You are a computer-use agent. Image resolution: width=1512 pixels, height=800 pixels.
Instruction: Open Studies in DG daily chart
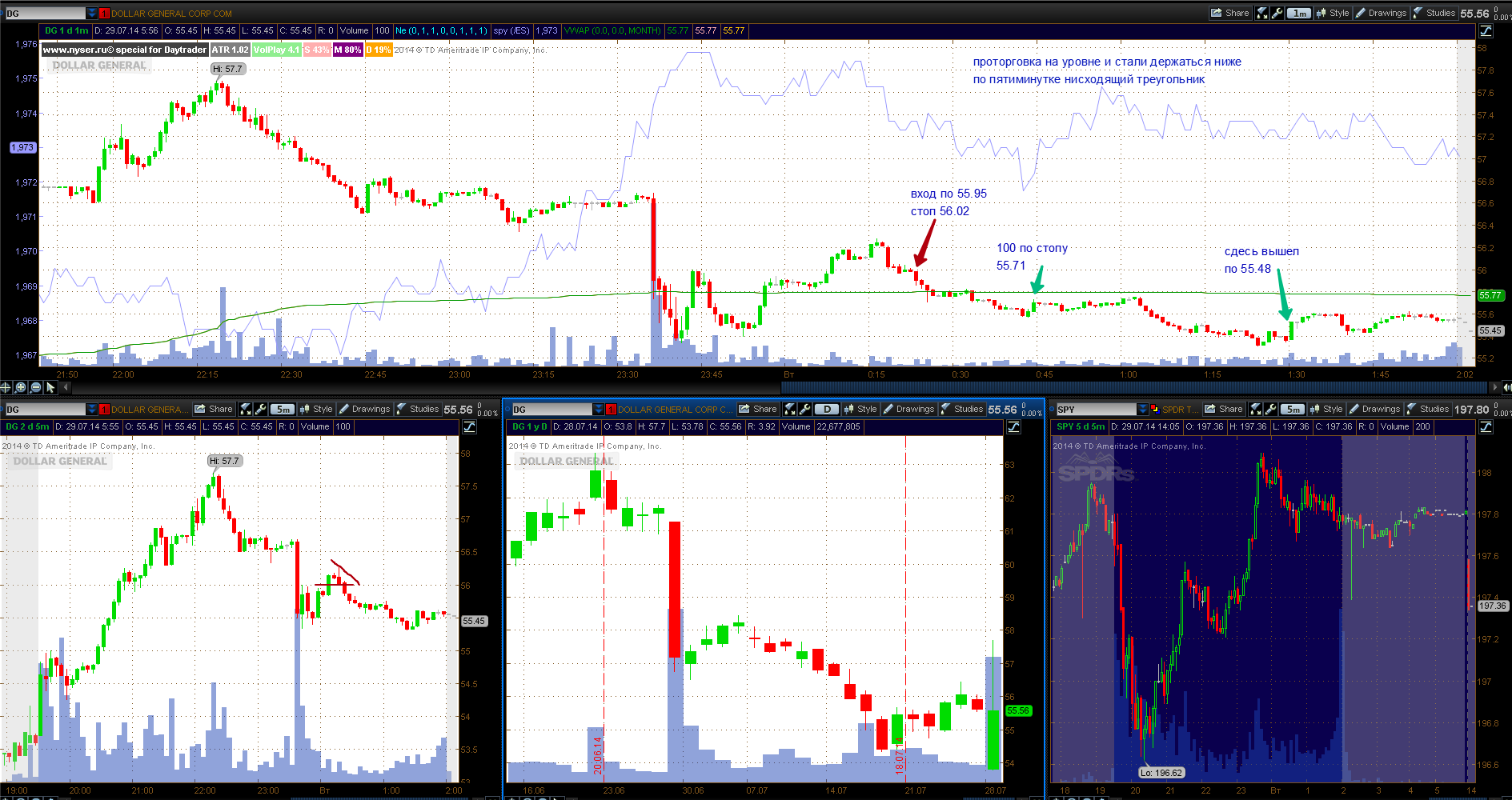(x=962, y=409)
